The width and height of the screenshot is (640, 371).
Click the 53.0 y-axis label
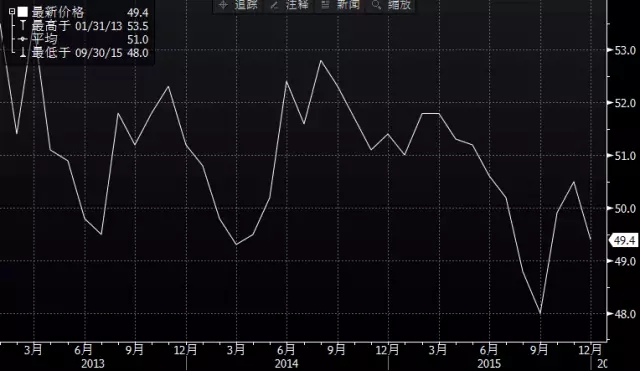click(624, 50)
